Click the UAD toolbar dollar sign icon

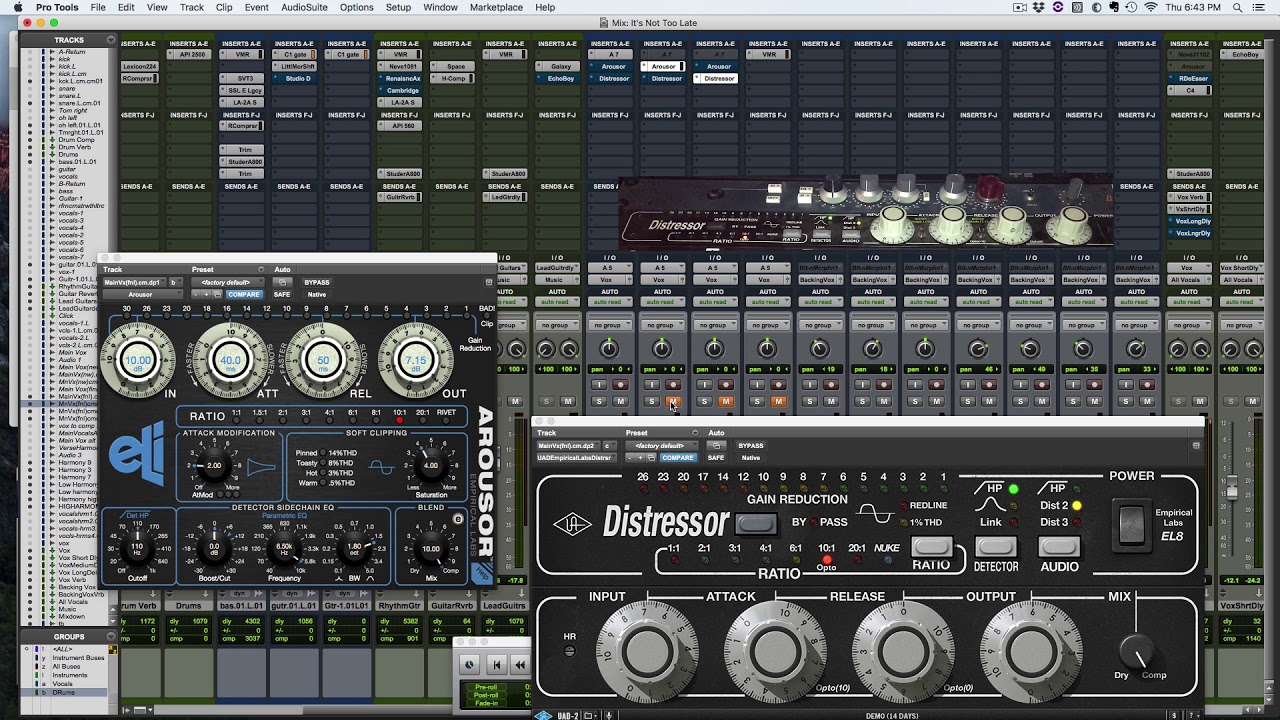point(1175,715)
